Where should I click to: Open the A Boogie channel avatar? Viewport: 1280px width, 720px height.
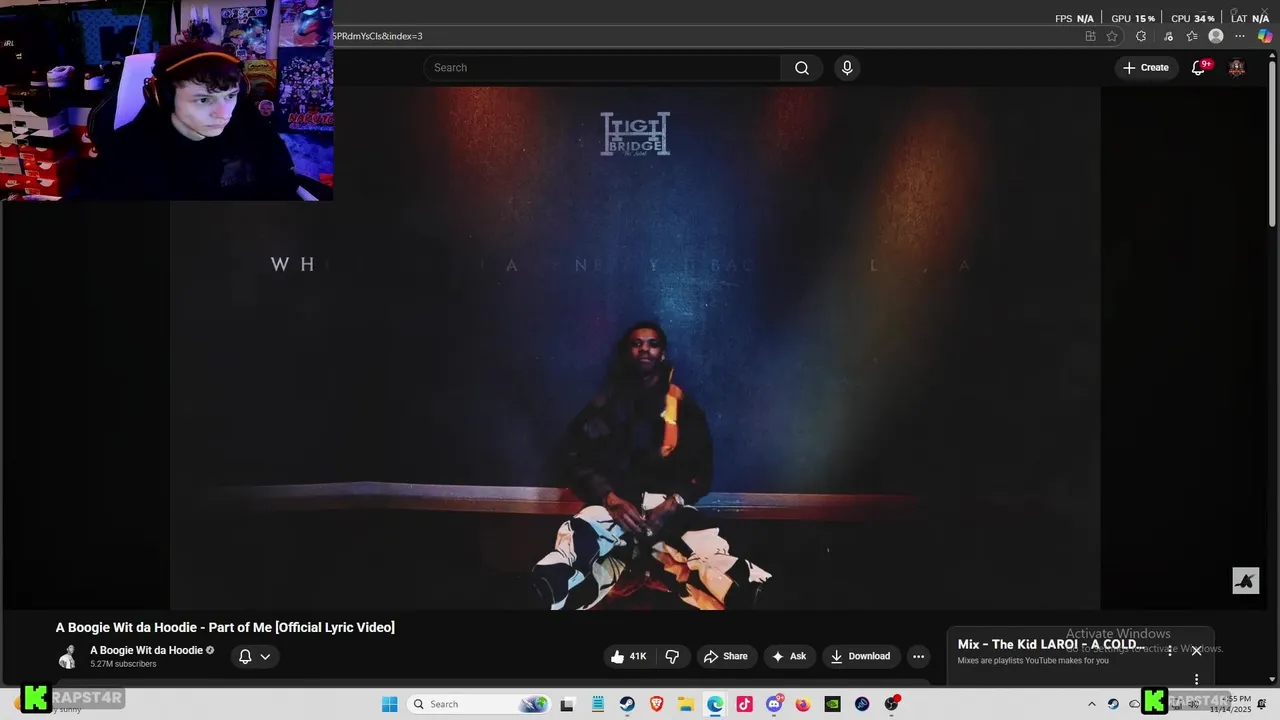(x=68, y=657)
